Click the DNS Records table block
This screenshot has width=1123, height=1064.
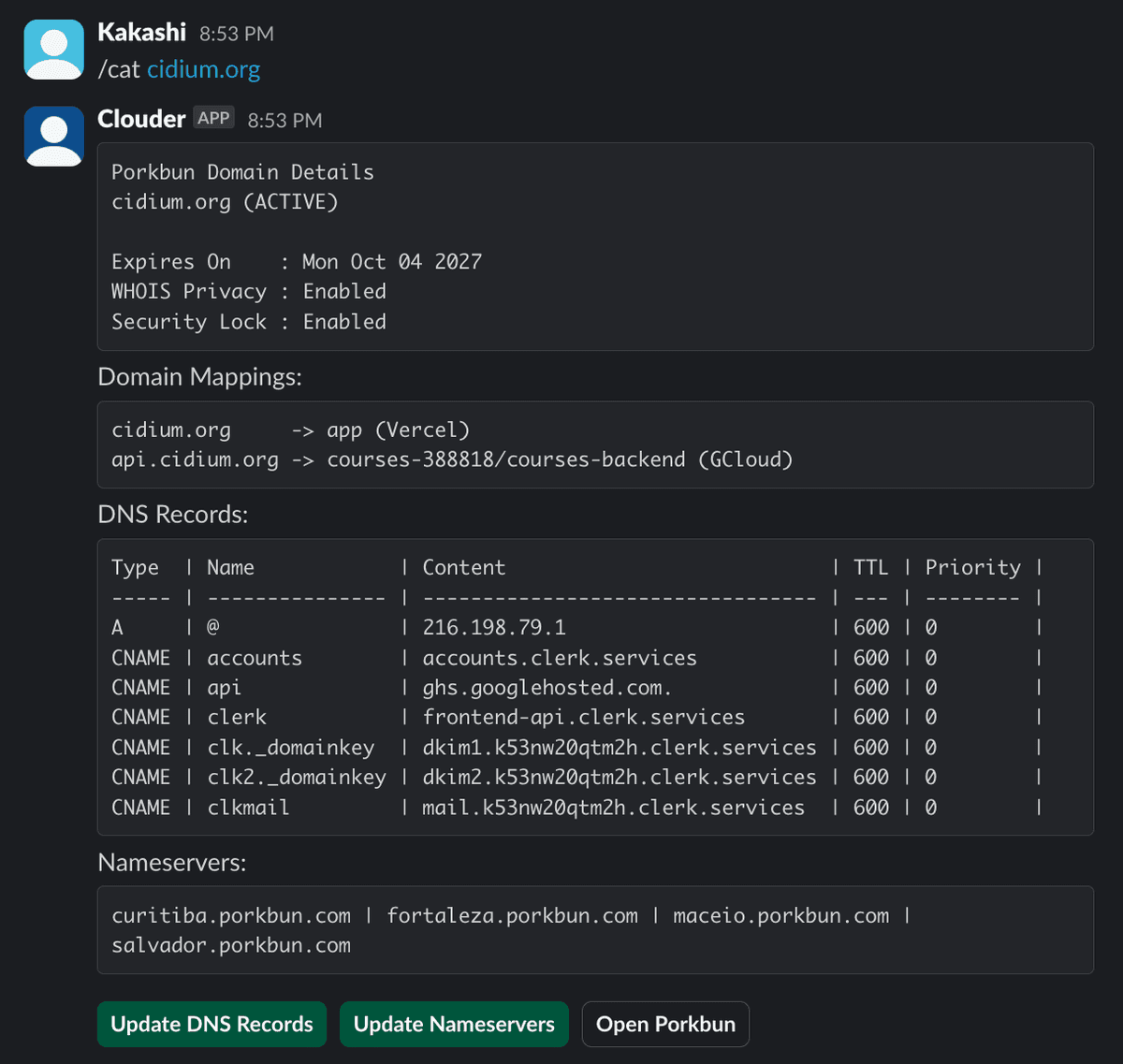click(595, 685)
